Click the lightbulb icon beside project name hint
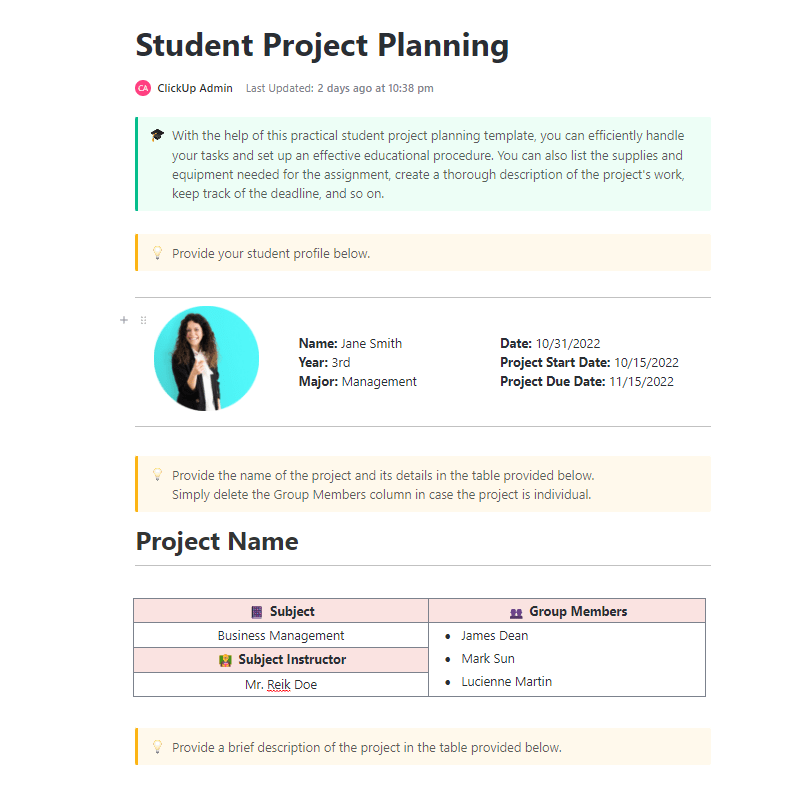The width and height of the screenshot is (789, 792). [157, 475]
